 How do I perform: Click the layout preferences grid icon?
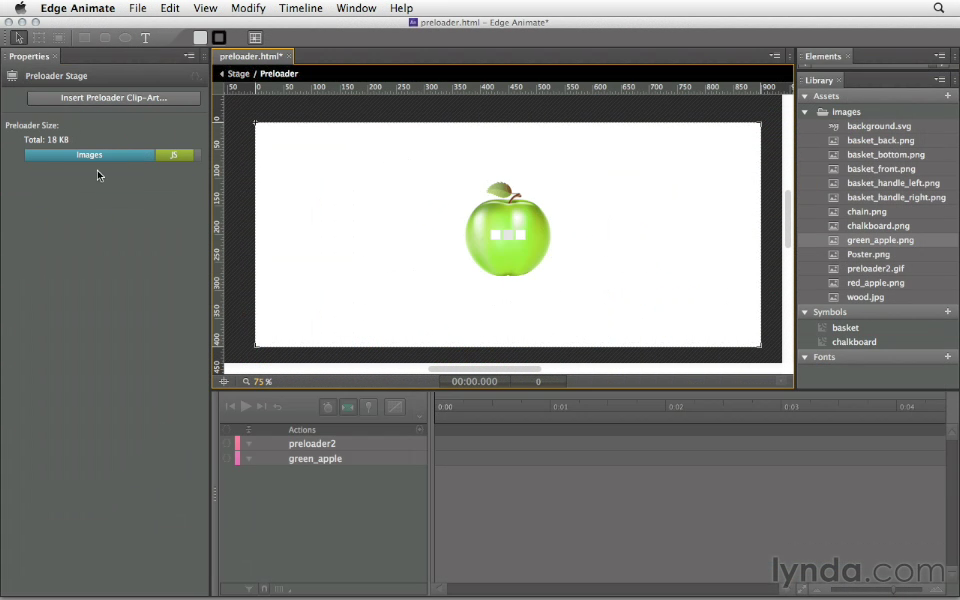click(x=255, y=38)
